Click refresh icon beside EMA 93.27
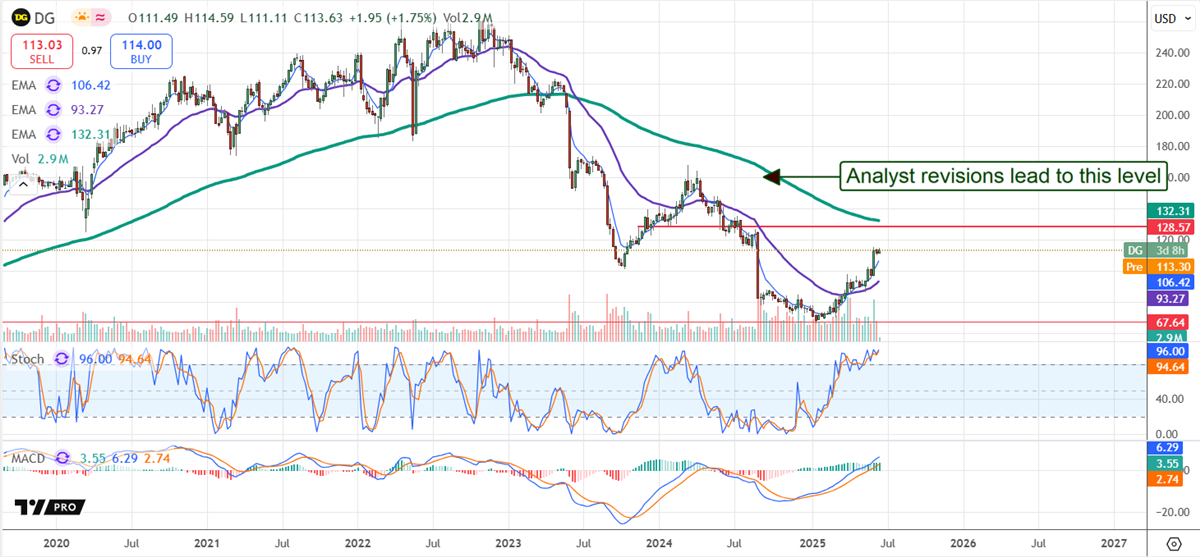 pyautogui.click(x=53, y=111)
